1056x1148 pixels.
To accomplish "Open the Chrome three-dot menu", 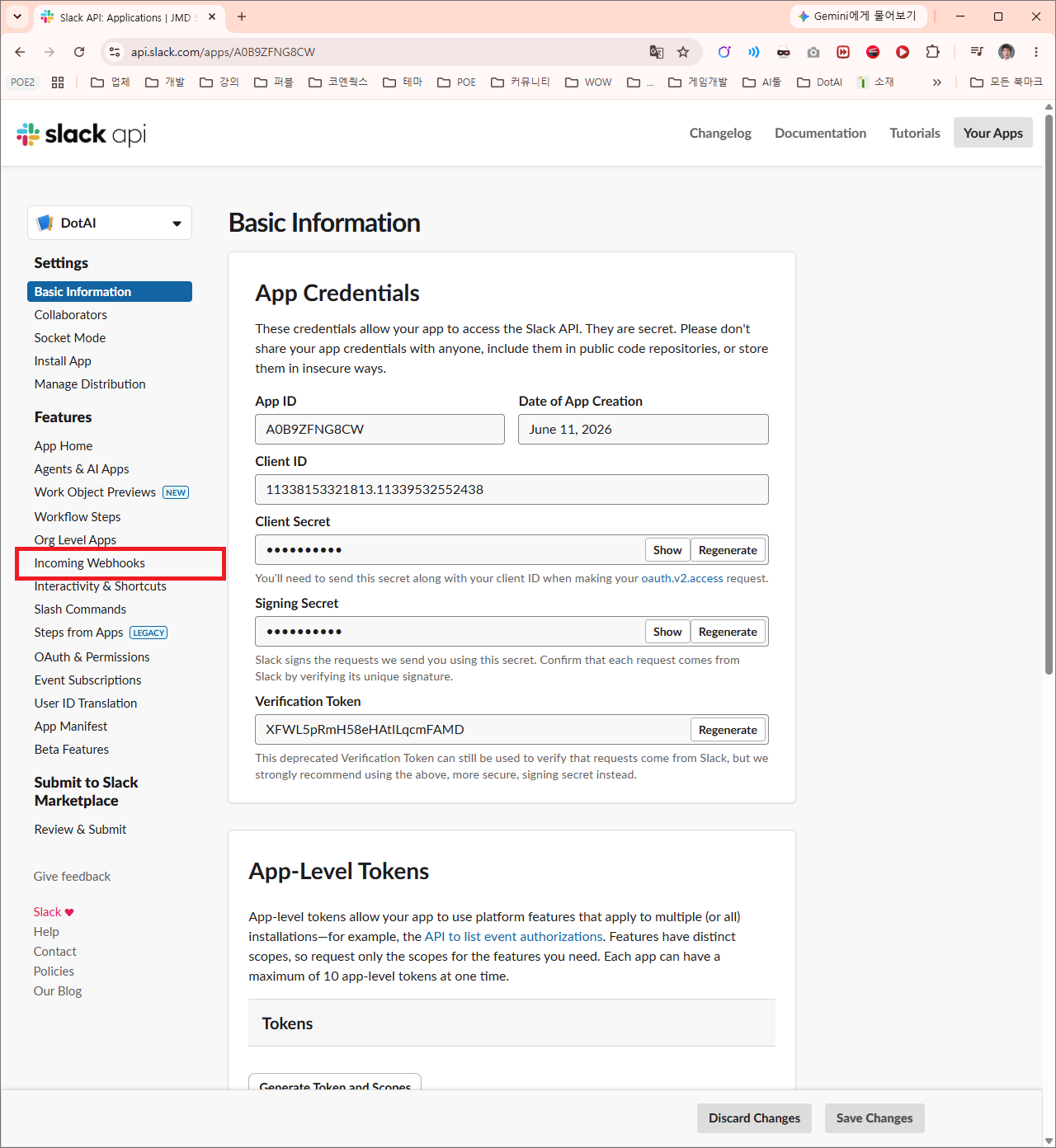I will 1036,52.
